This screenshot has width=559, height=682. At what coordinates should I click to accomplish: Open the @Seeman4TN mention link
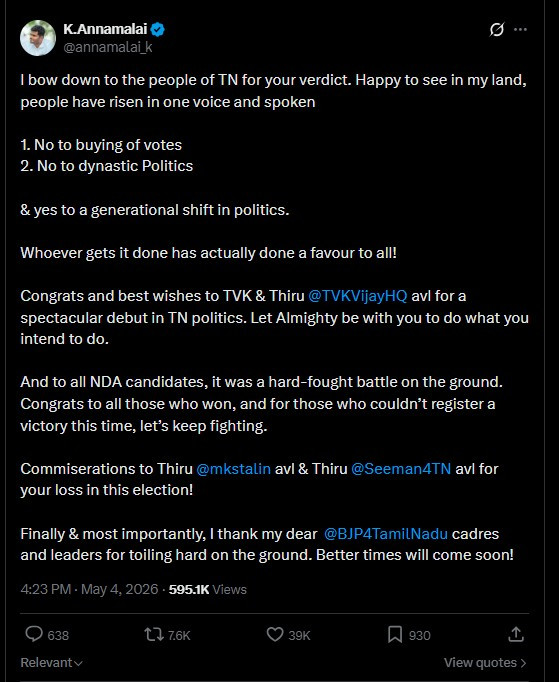click(401, 469)
